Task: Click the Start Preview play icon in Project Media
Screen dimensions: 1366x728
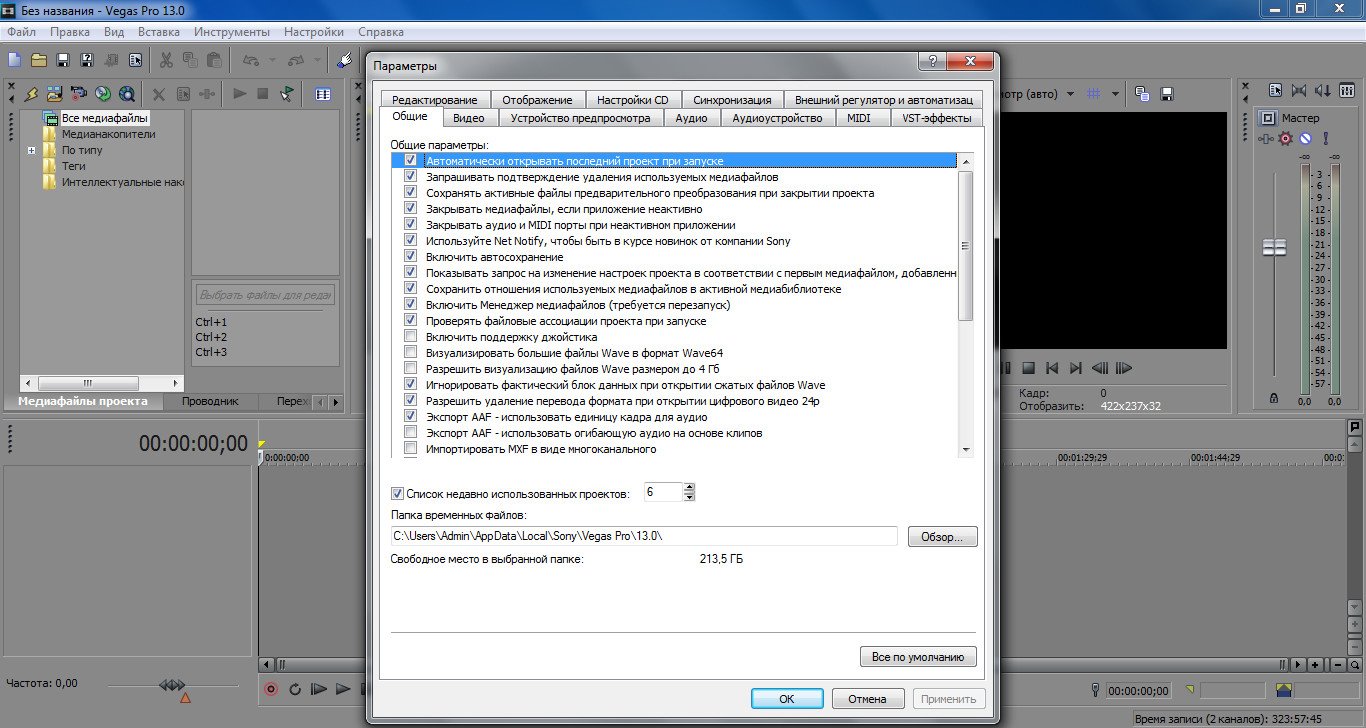Action: click(x=240, y=94)
